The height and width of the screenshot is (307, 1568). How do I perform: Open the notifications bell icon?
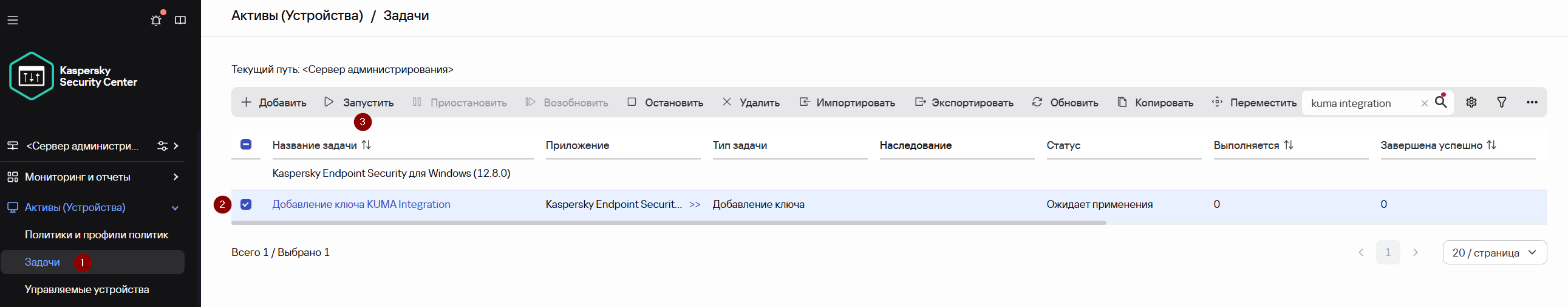[x=157, y=19]
